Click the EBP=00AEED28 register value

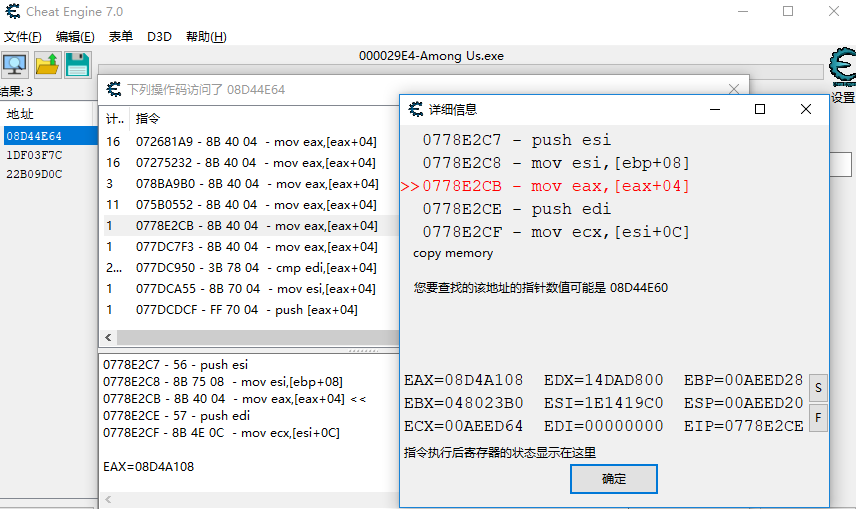coord(744,380)
